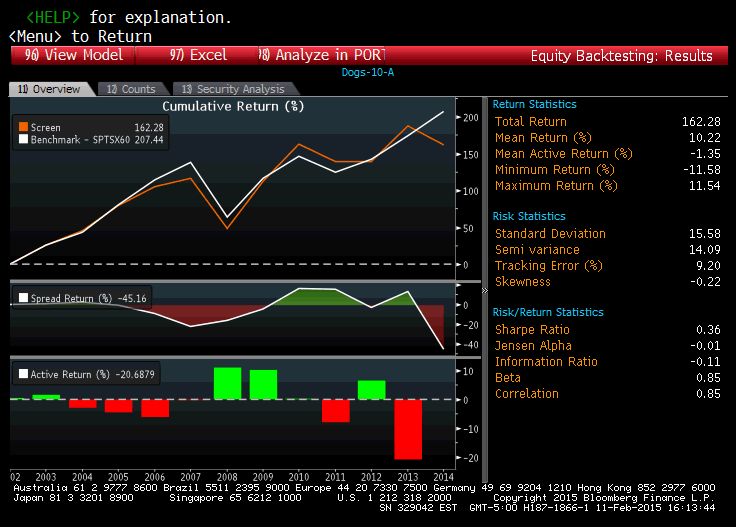Open the 13) Security Analysis tab
736x527 pixels.
233,89
